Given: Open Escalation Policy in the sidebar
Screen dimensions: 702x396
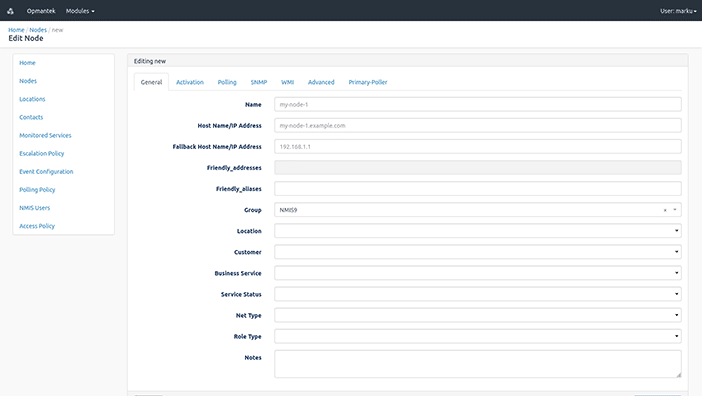Looking at the screenshot, I should tap(42, 153).
